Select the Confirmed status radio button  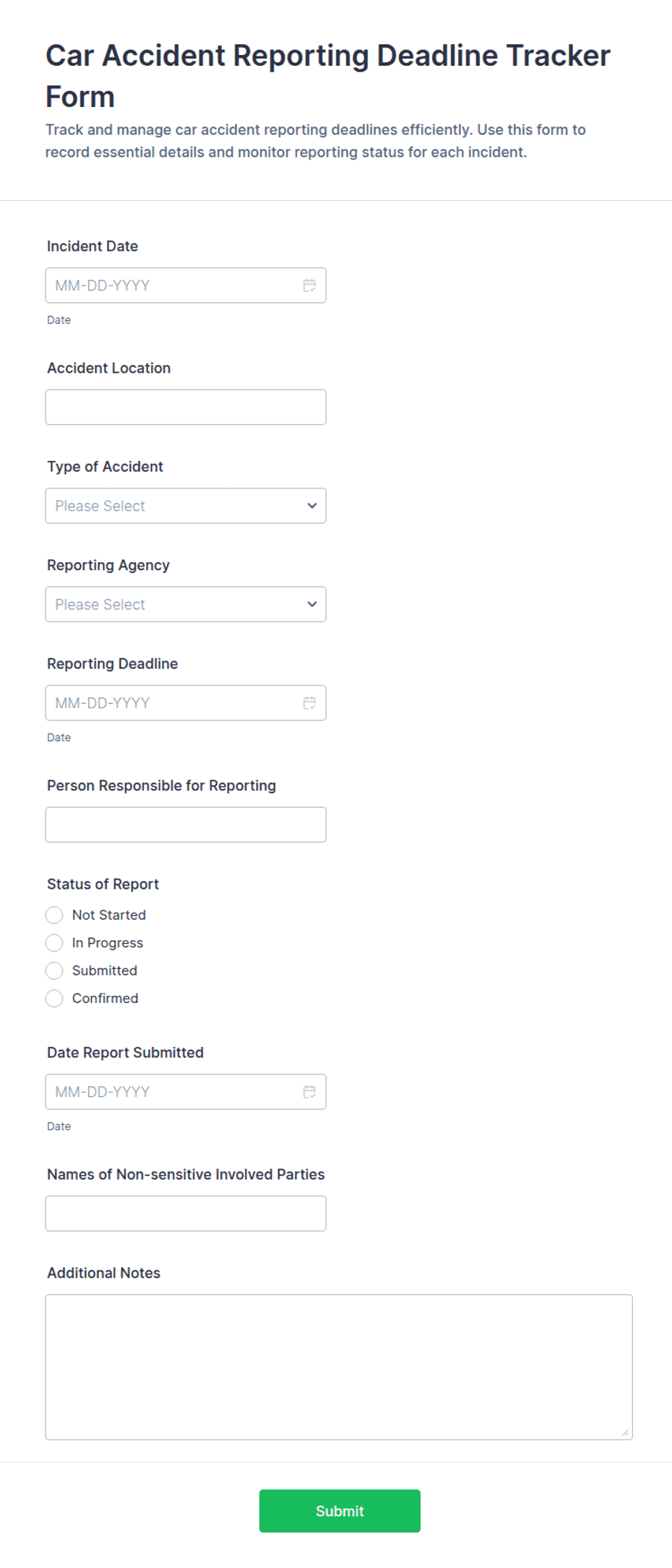(54, 999)
